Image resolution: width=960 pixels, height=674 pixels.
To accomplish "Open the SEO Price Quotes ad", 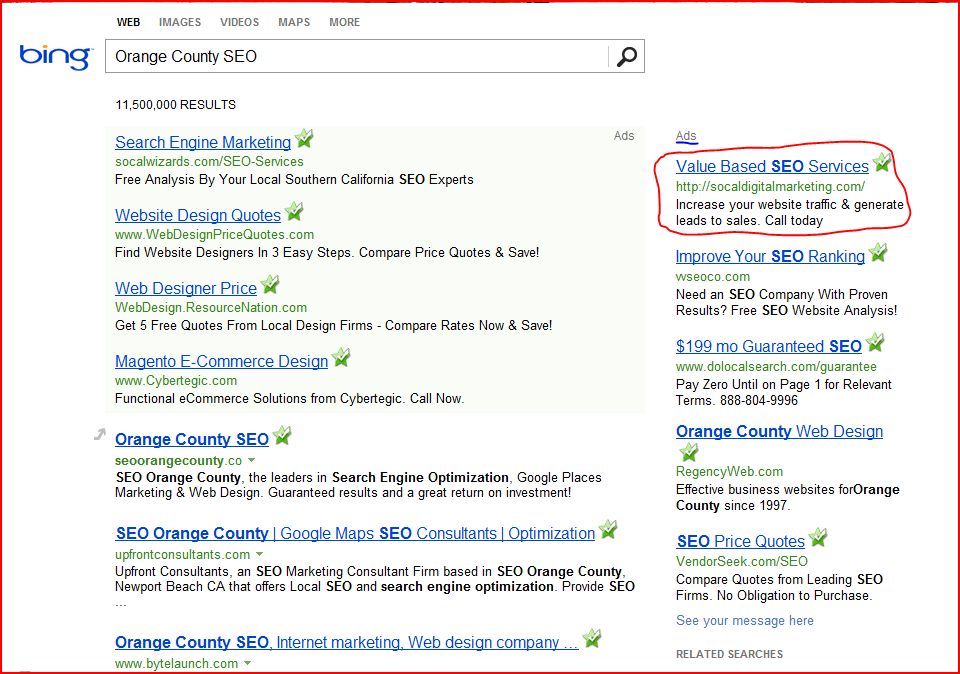I will coord(741,541).
